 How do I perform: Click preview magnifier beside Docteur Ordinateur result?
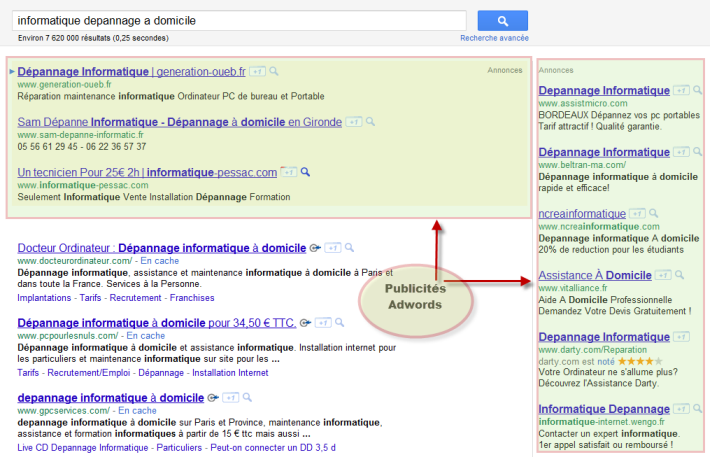pos(349,248)
